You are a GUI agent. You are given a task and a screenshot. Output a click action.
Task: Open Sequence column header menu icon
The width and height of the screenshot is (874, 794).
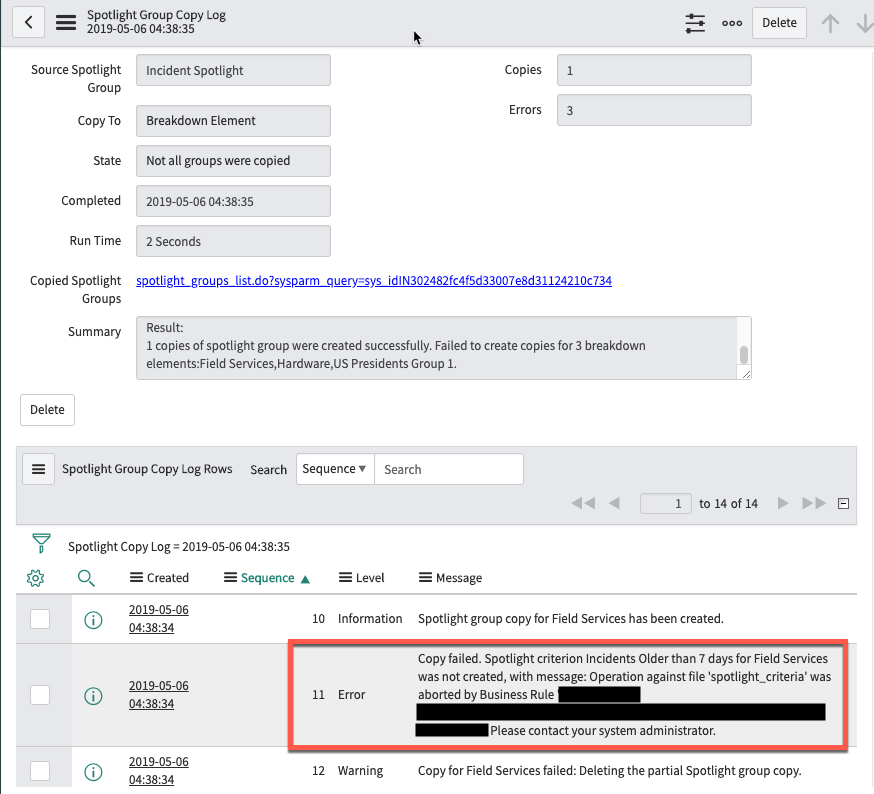pyautogui.click(x=230, y=577)
